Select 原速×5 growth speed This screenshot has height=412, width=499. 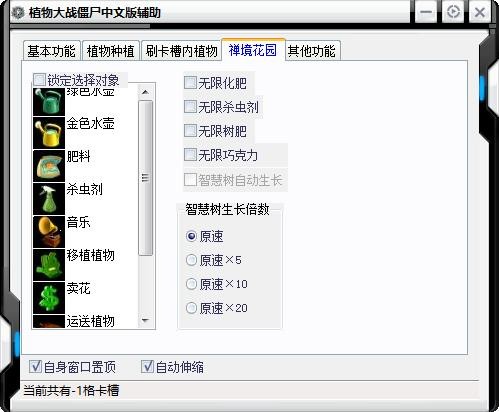(191, 260)
